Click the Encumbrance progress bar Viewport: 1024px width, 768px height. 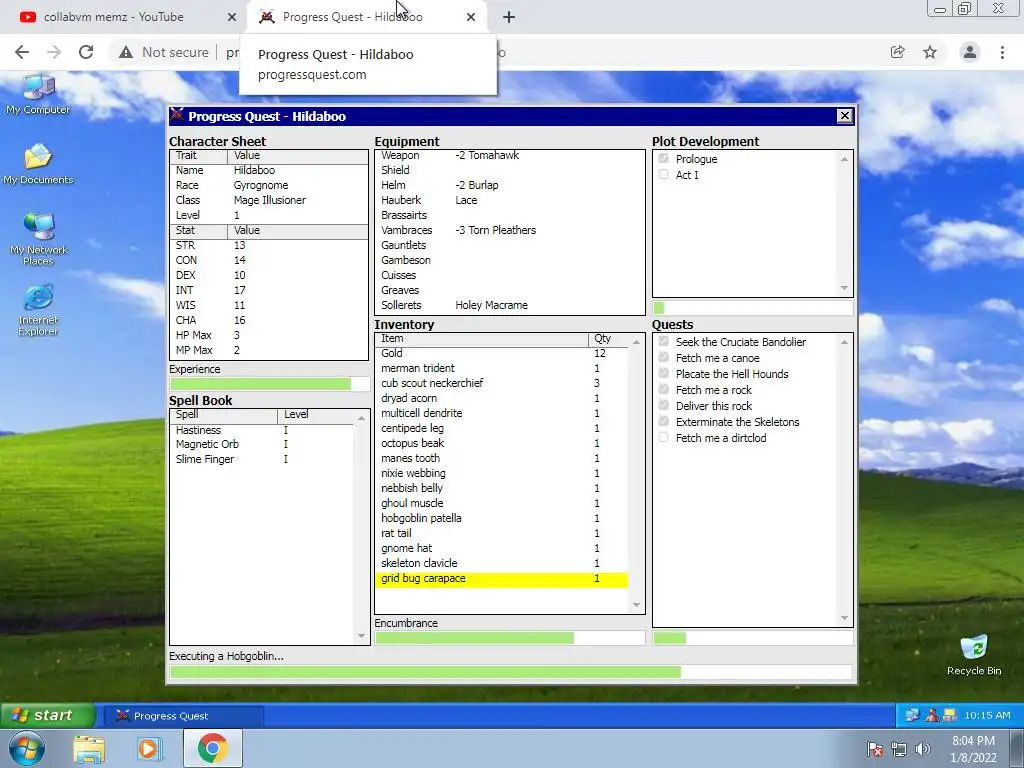point(509,638)
